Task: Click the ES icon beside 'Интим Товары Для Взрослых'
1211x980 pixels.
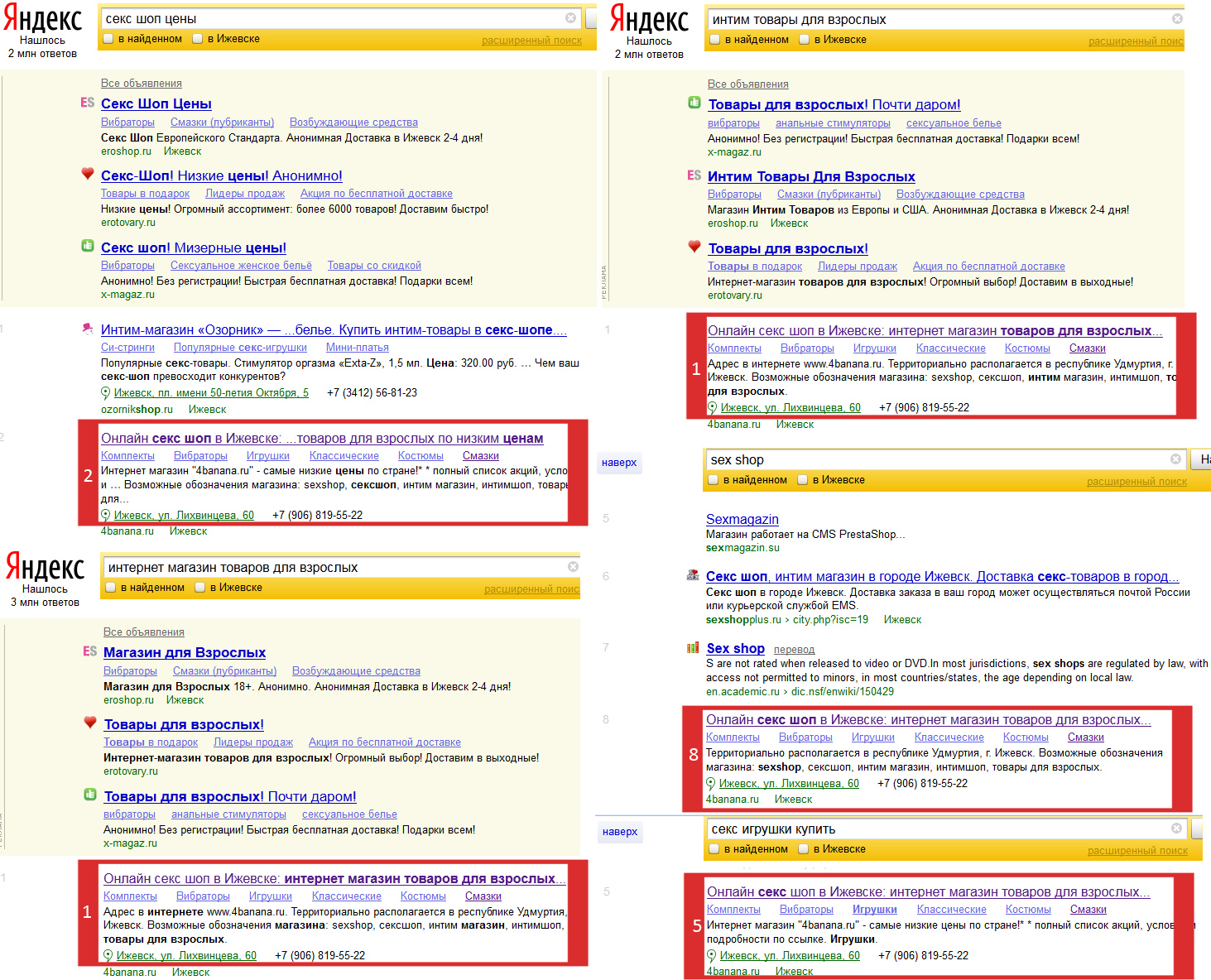Action: coord(694,175)
